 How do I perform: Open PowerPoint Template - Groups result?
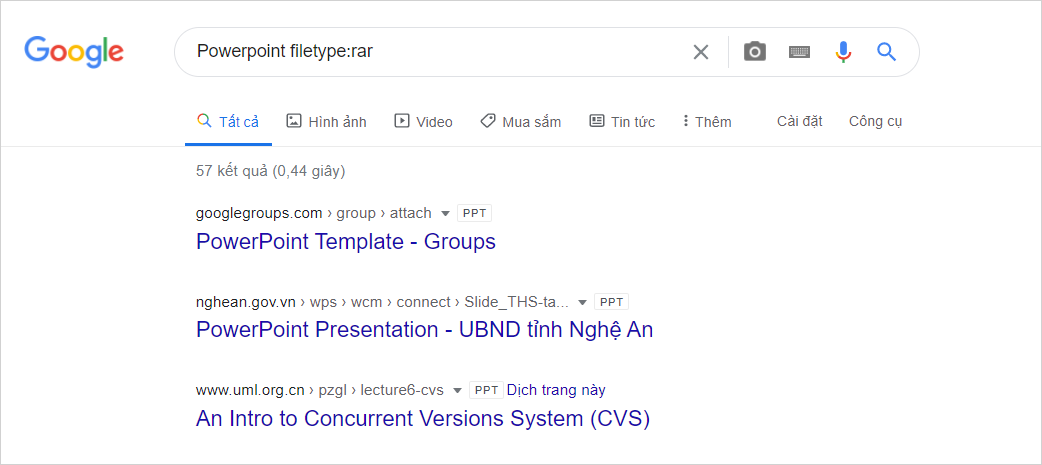[346, 241]
